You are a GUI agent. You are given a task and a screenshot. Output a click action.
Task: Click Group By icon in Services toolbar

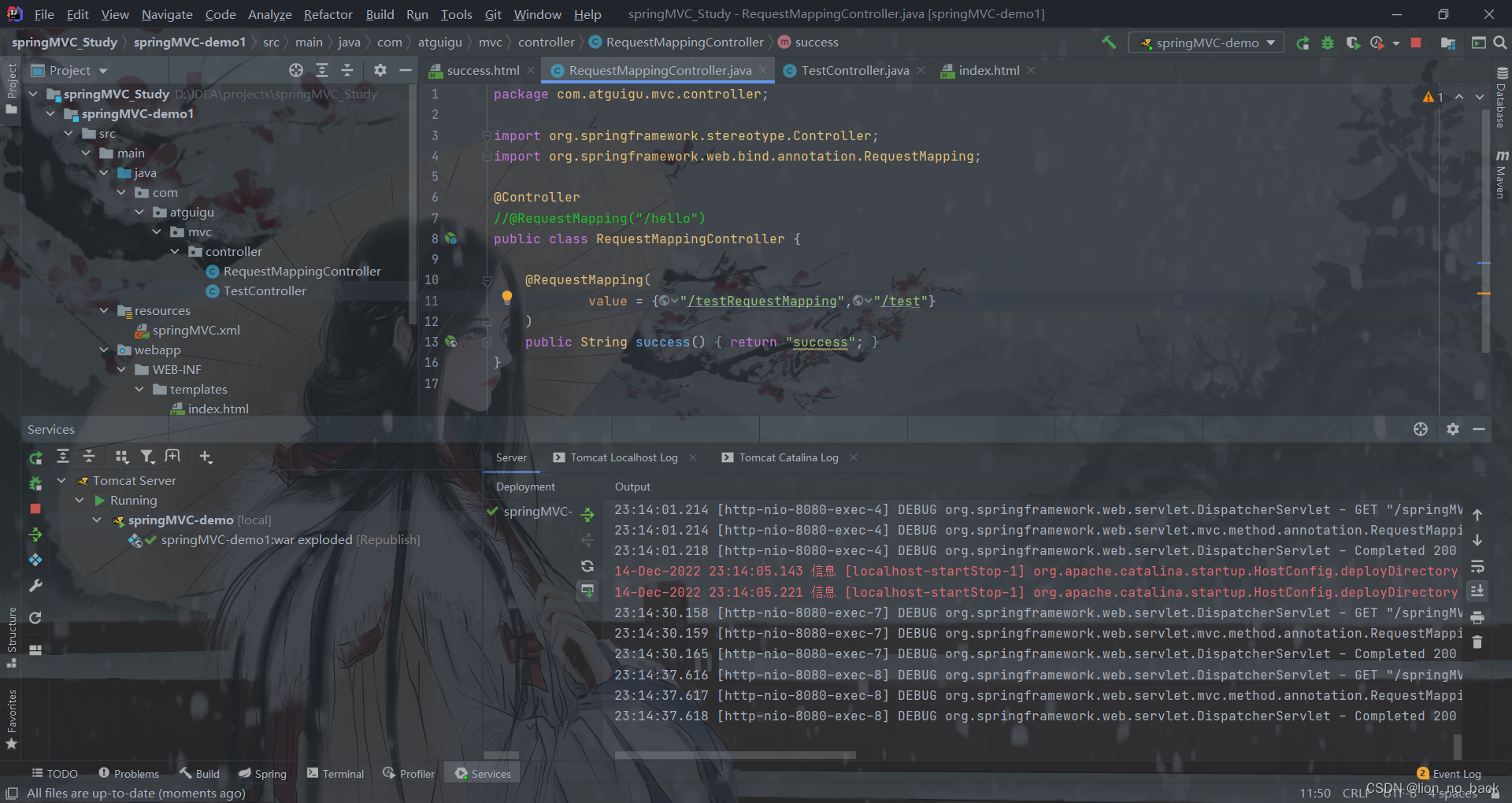tap(121, 457)
